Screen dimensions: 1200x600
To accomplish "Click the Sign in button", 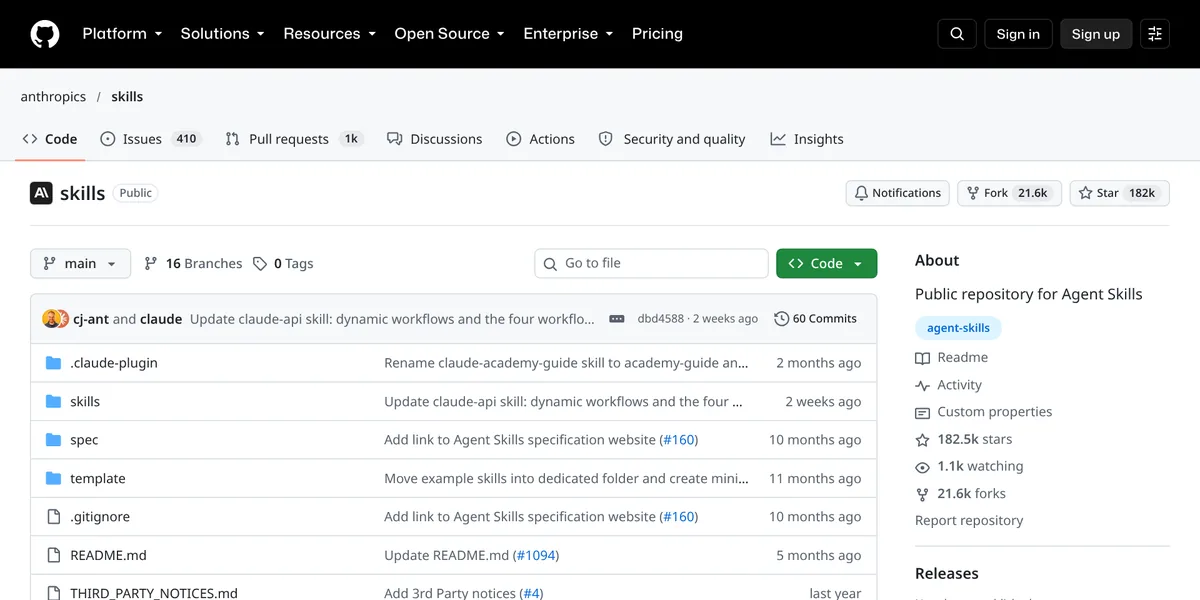I will [1018, 34].
